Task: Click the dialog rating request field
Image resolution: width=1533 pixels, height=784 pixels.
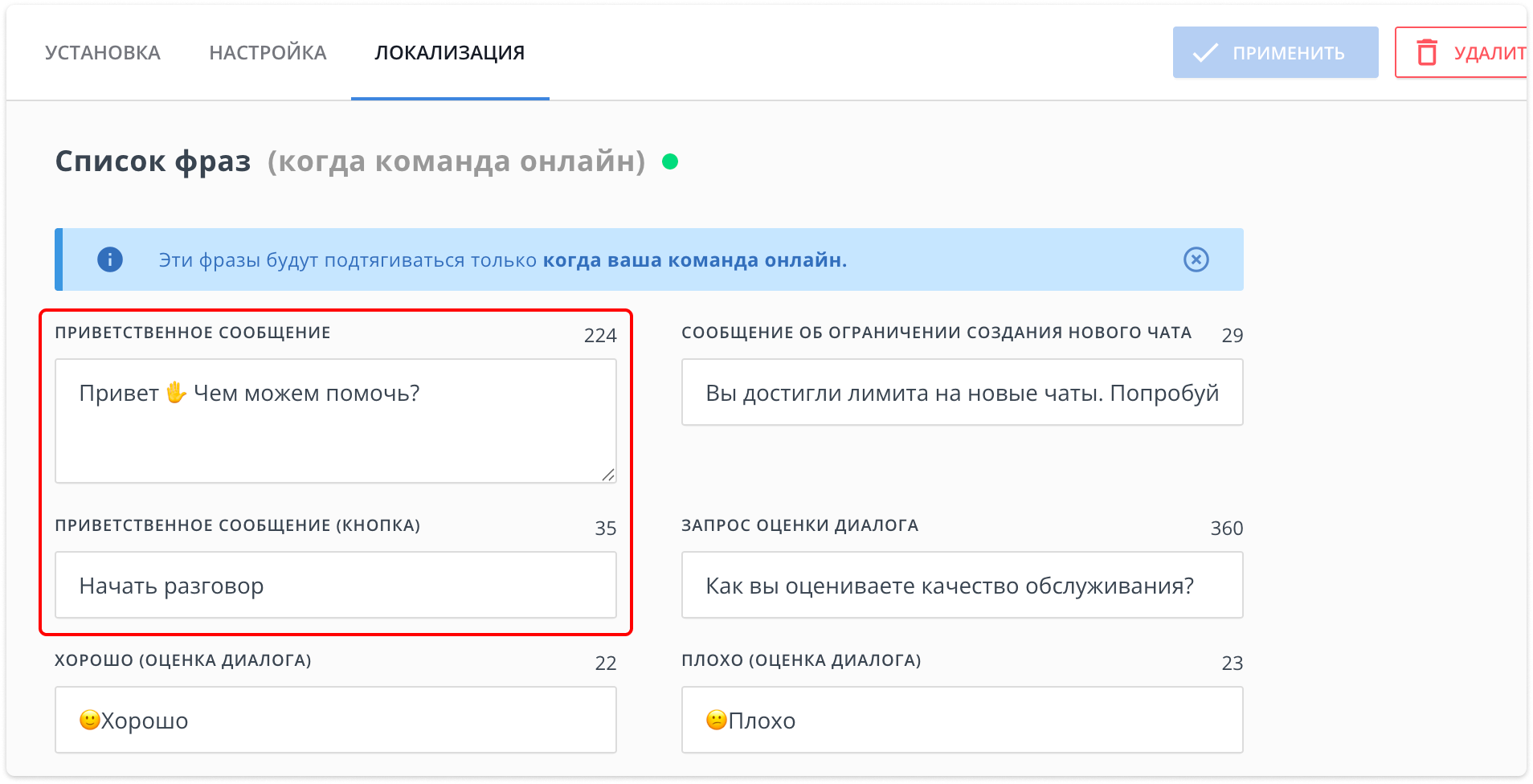Action: (961, 585)
